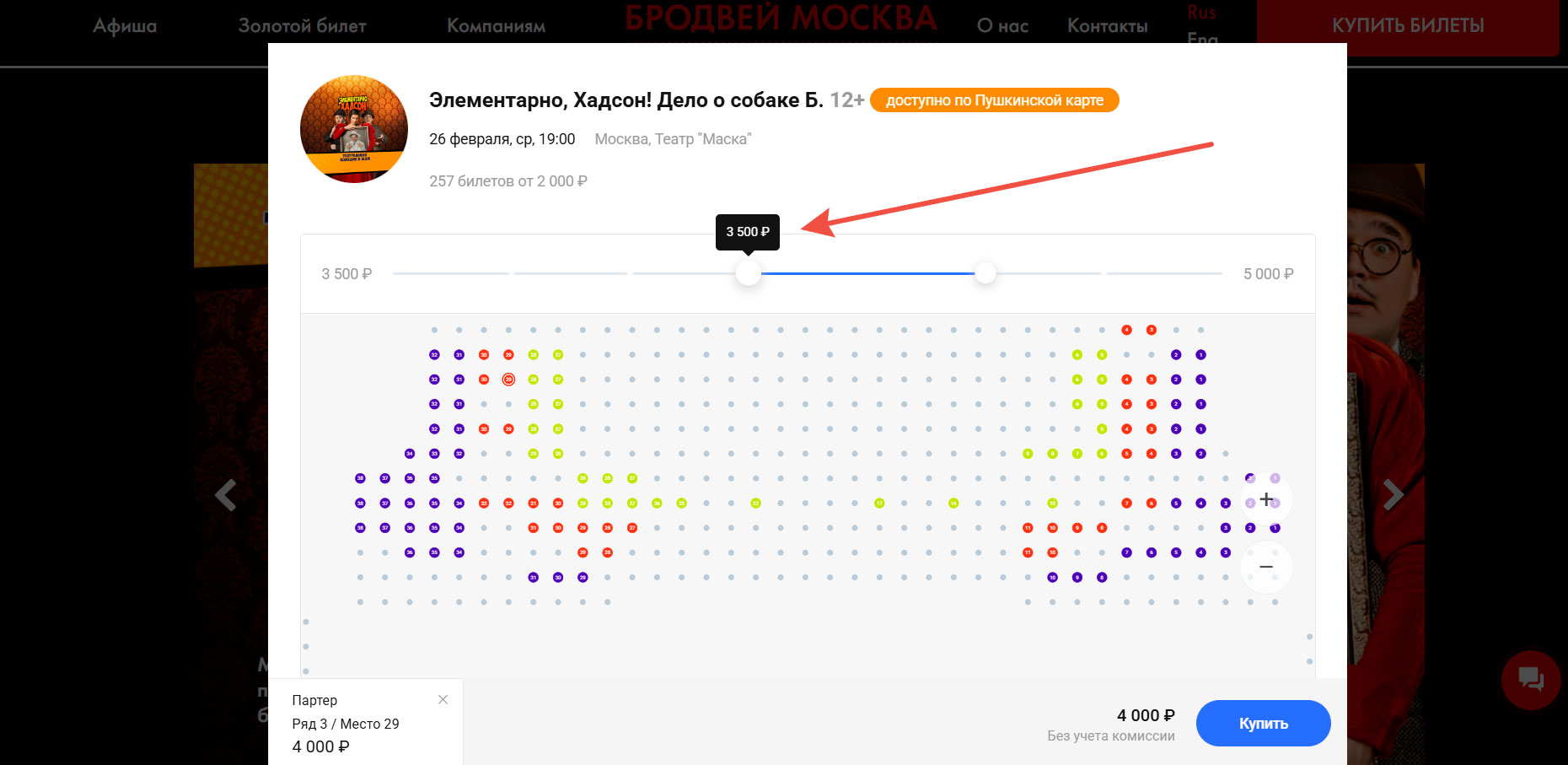
Task: Pick the green seat numbered 14
Action: point(953,504)
